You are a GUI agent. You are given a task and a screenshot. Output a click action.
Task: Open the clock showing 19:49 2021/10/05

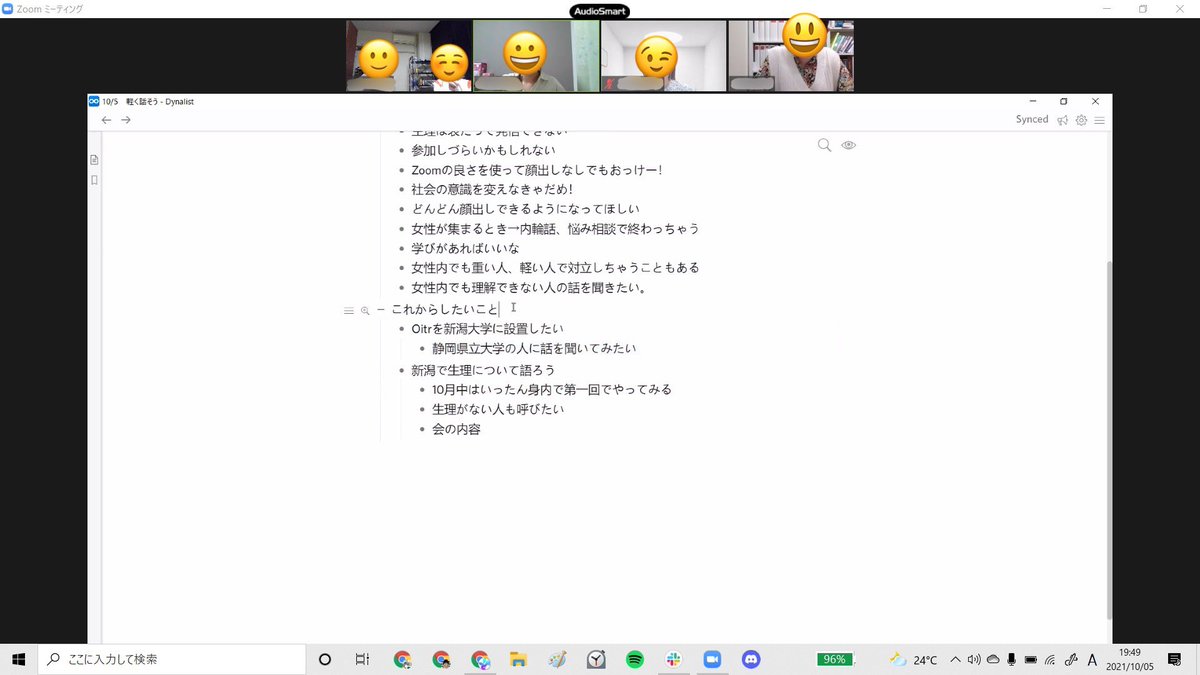(1132, 659)
